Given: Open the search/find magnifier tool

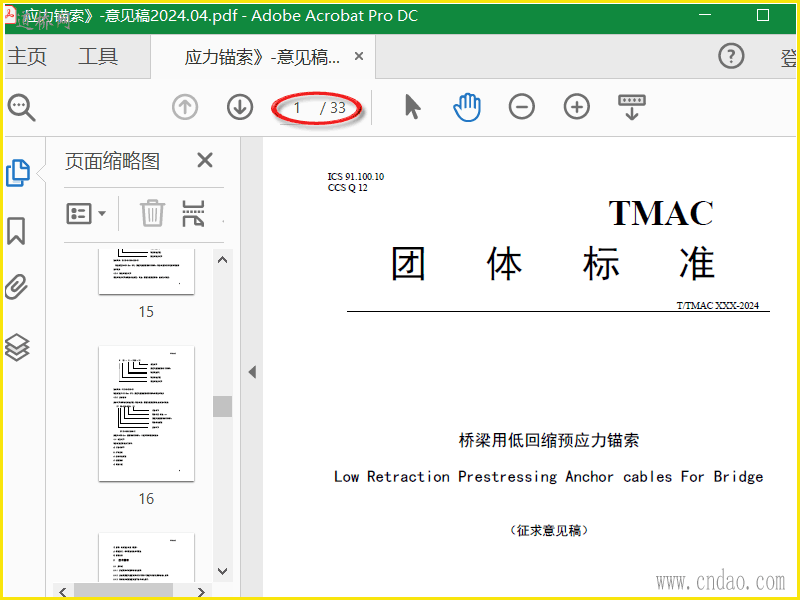Looking at the screenshot, I should pos(21,108).
